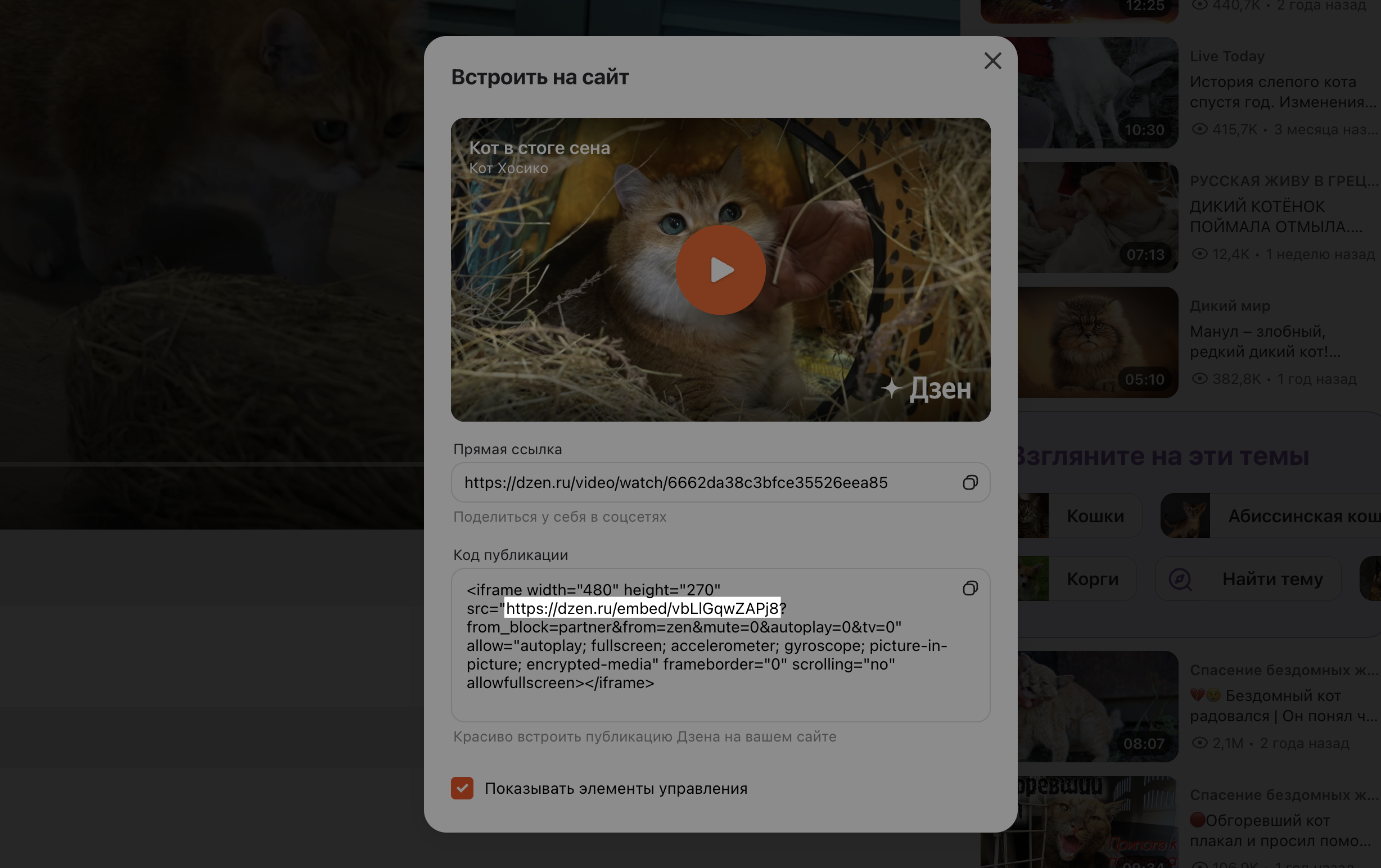Open the 10:30 blind cat video thumbnail
This screenshot has width=1381, height=868.
1098,93
